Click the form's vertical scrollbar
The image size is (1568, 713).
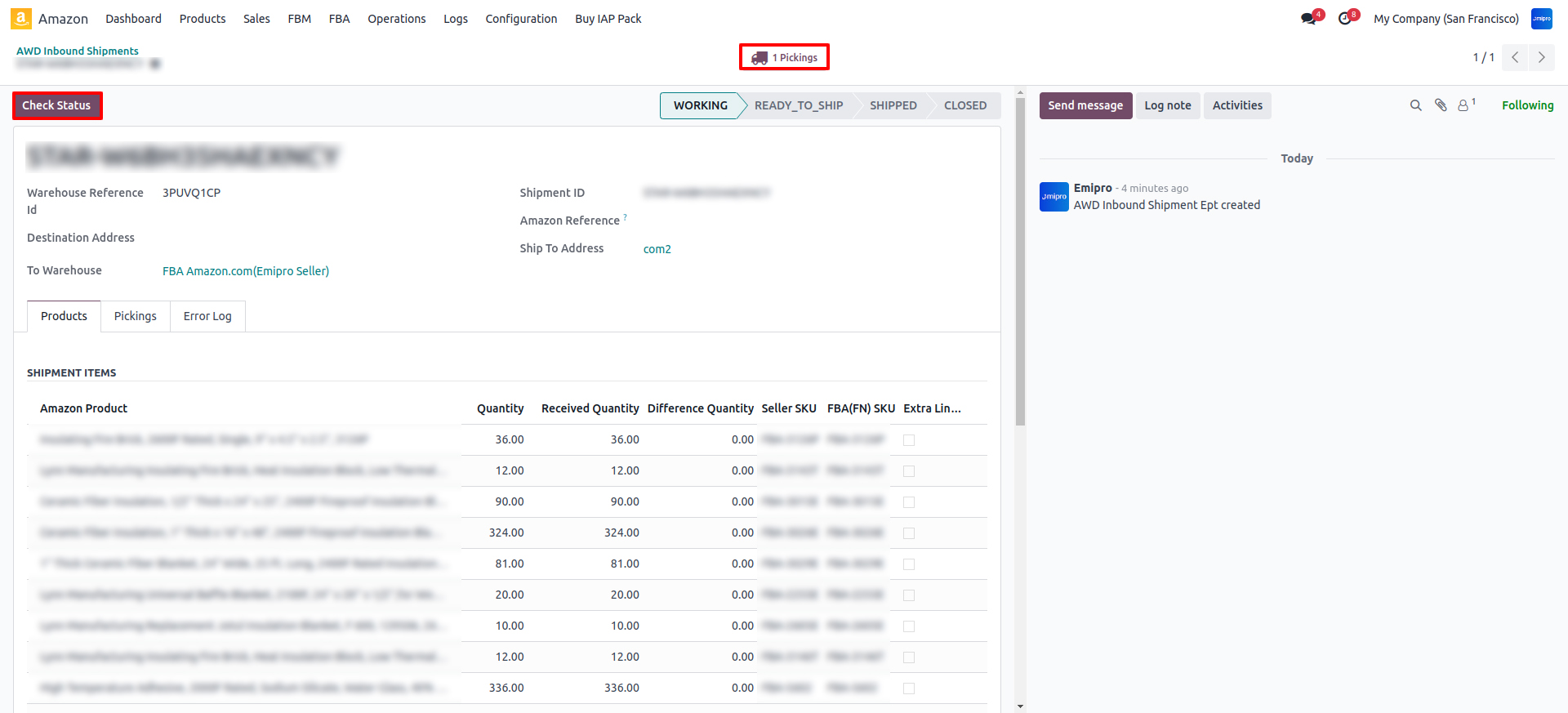(1020, 261)
